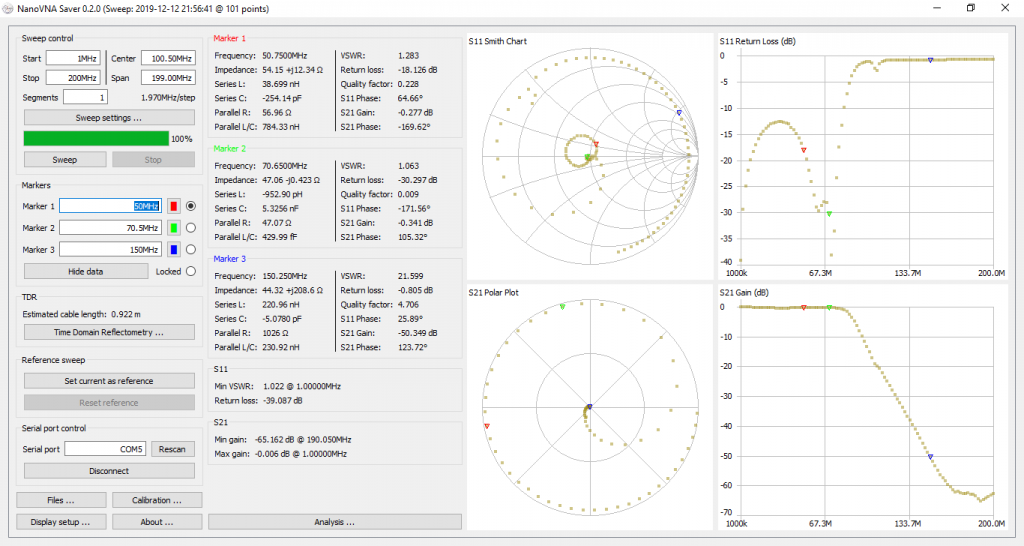1024x546 pixels.
Task: Select the Locked radio button
Action: (191, 271)
